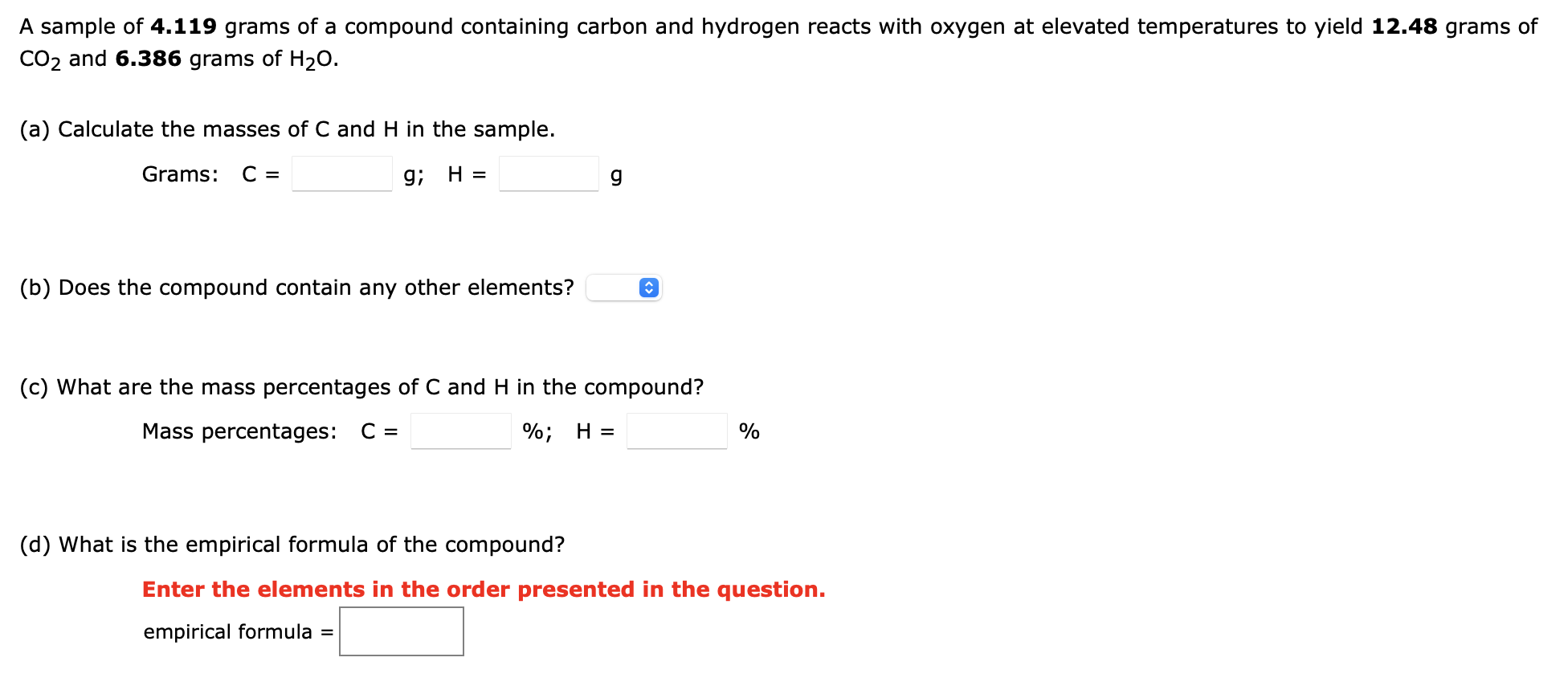Expand the 'Does the compound contain other elements' selector
The width and height of the screenshot is (1568, 686).
pyautogui.click(x=625, y=288)
